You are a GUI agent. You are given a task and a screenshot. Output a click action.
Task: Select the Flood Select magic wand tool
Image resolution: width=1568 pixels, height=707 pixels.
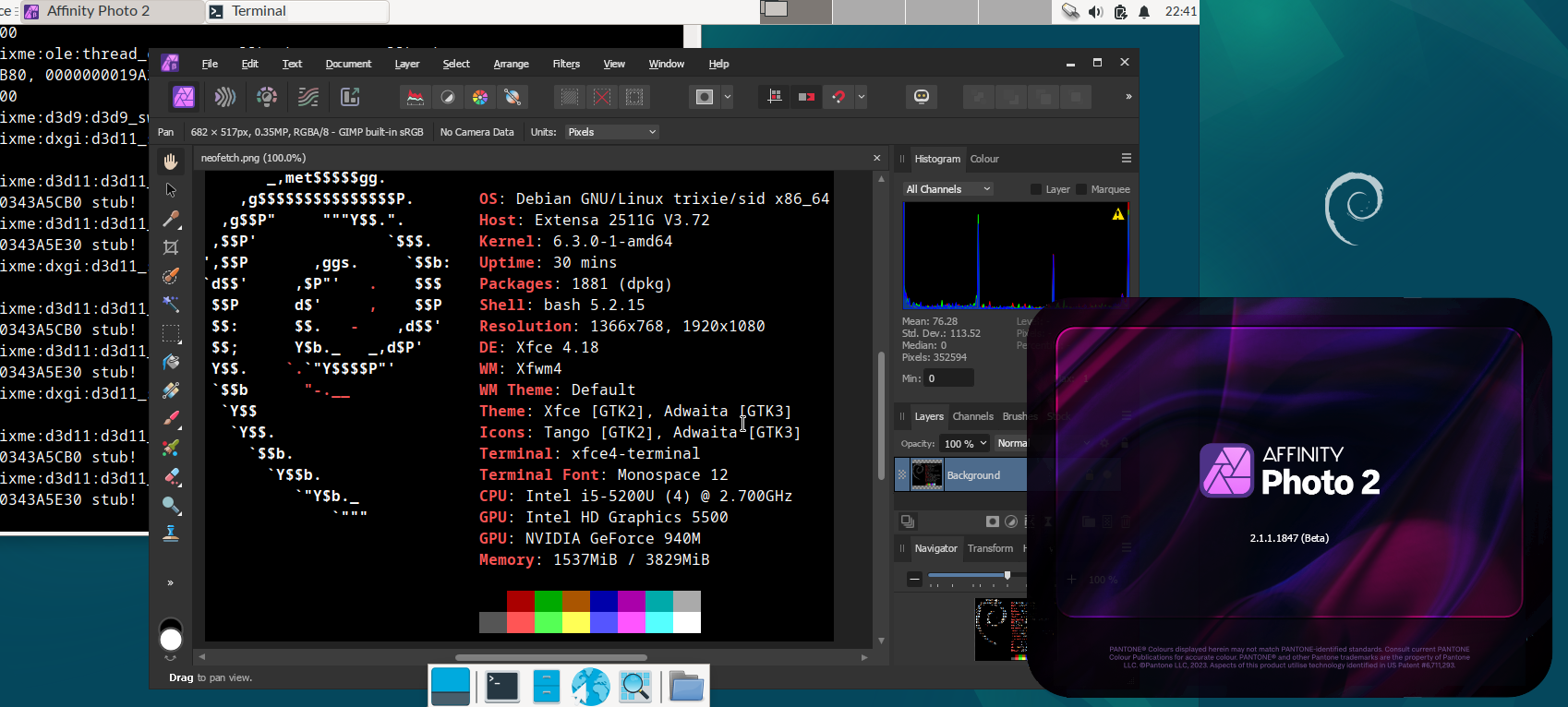click(x=171, y=305)
